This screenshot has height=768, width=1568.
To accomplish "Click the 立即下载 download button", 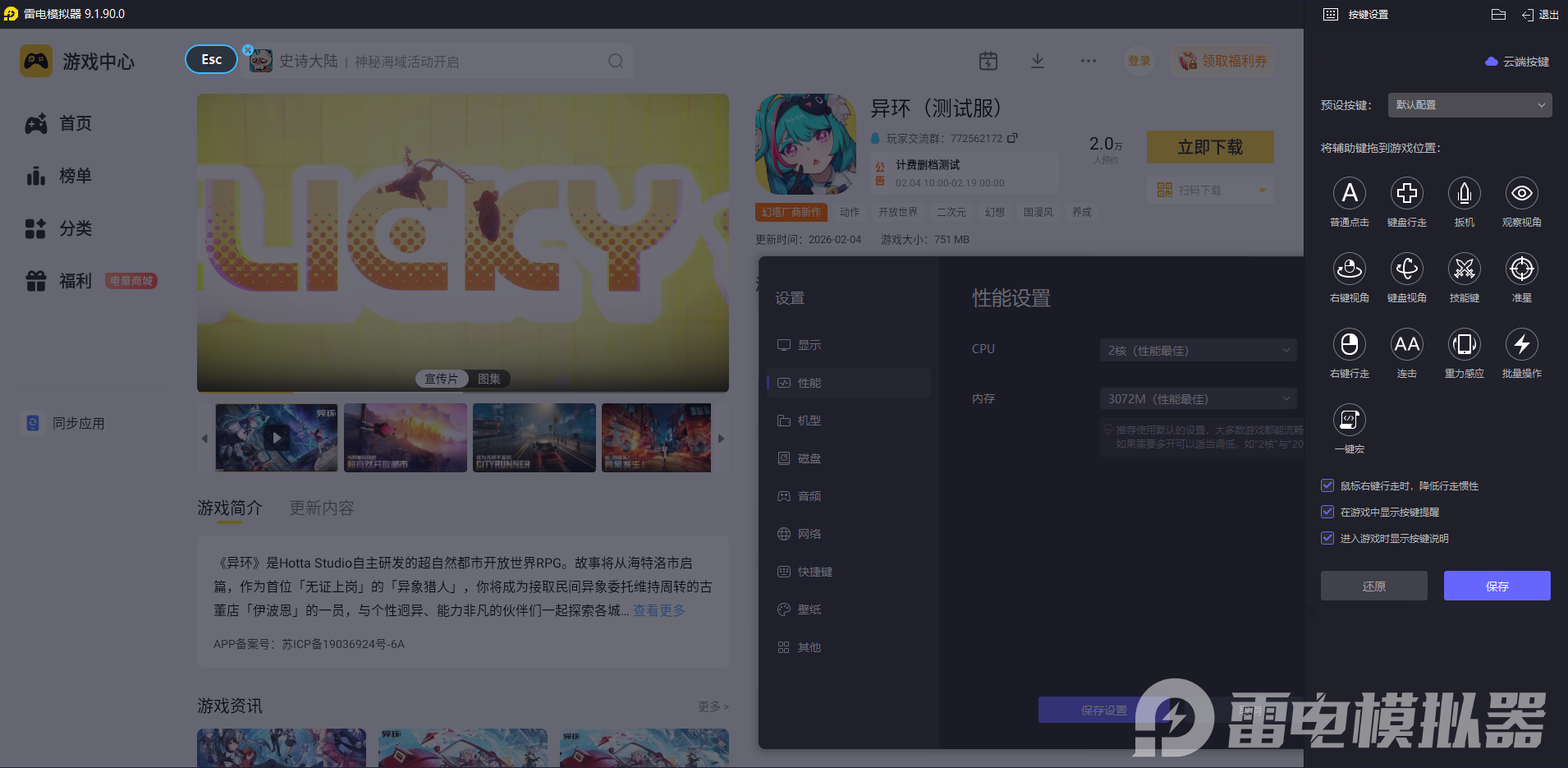I will pyautogui.click(x=1210, y=147).
